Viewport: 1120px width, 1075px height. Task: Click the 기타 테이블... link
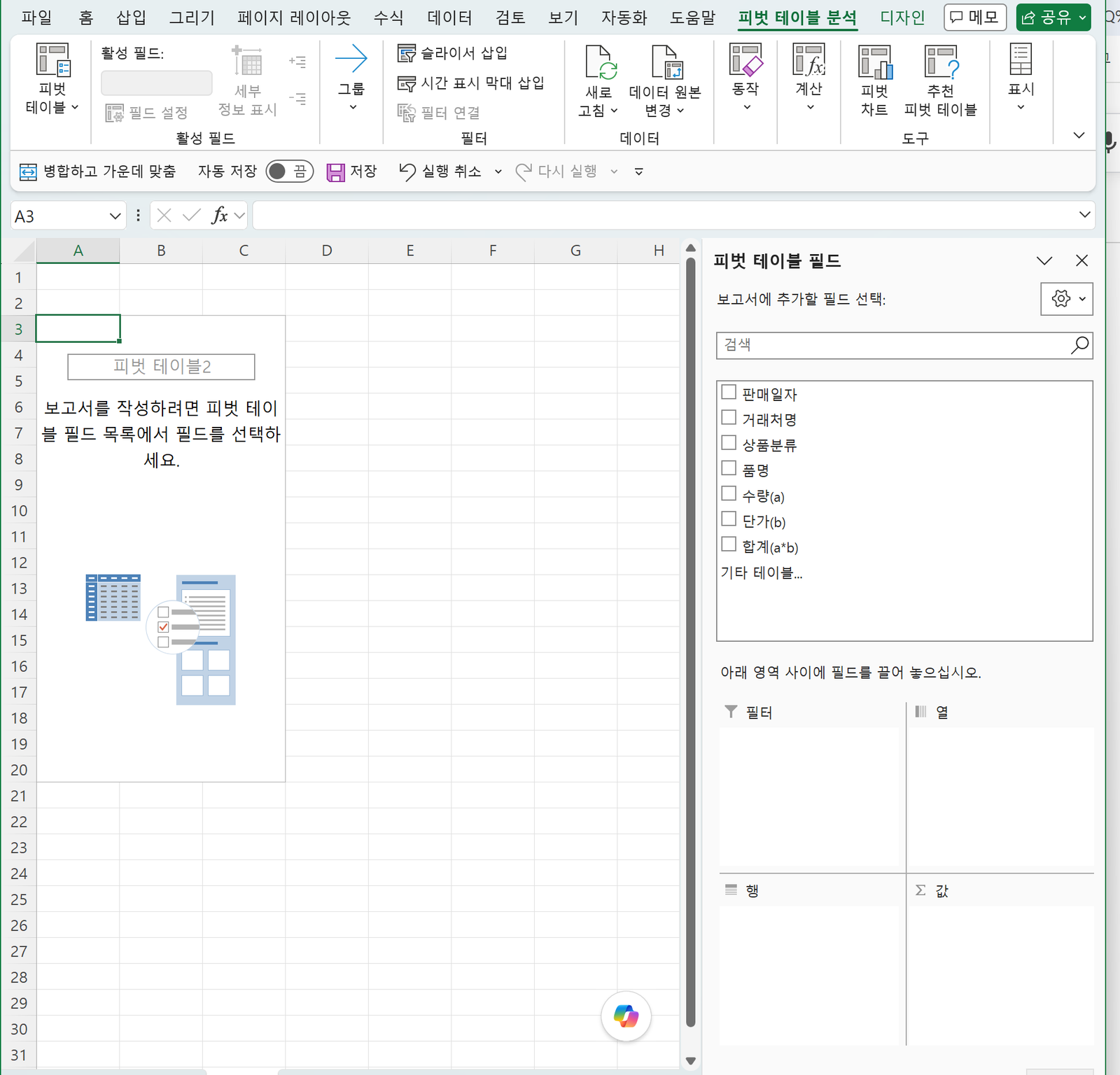coord(762,572)
